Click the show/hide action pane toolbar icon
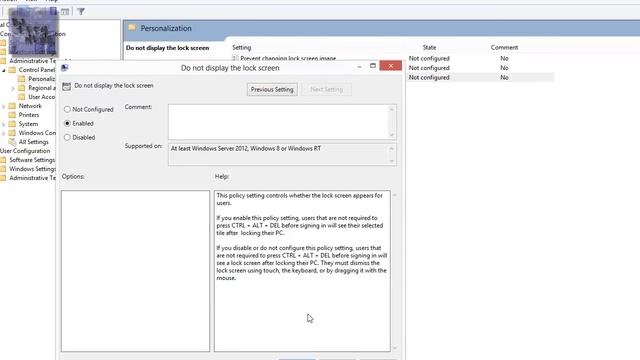Viewport: 640px width, 360px height. (x=65, y=11)
